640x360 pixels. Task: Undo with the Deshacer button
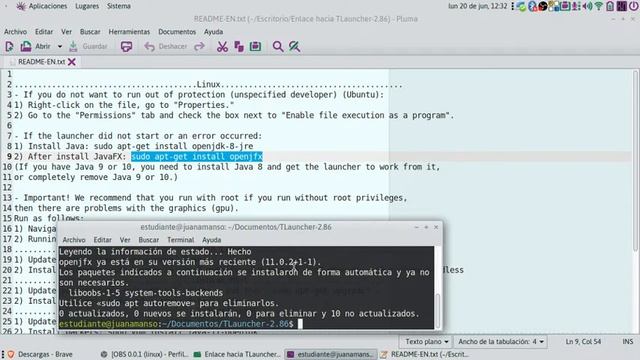point(166,47)
